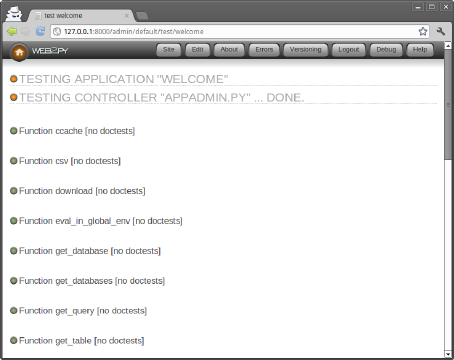Viewport: 454px width, 360px height.
Task: View the Errors page
Action: click(x=264, y=50)
